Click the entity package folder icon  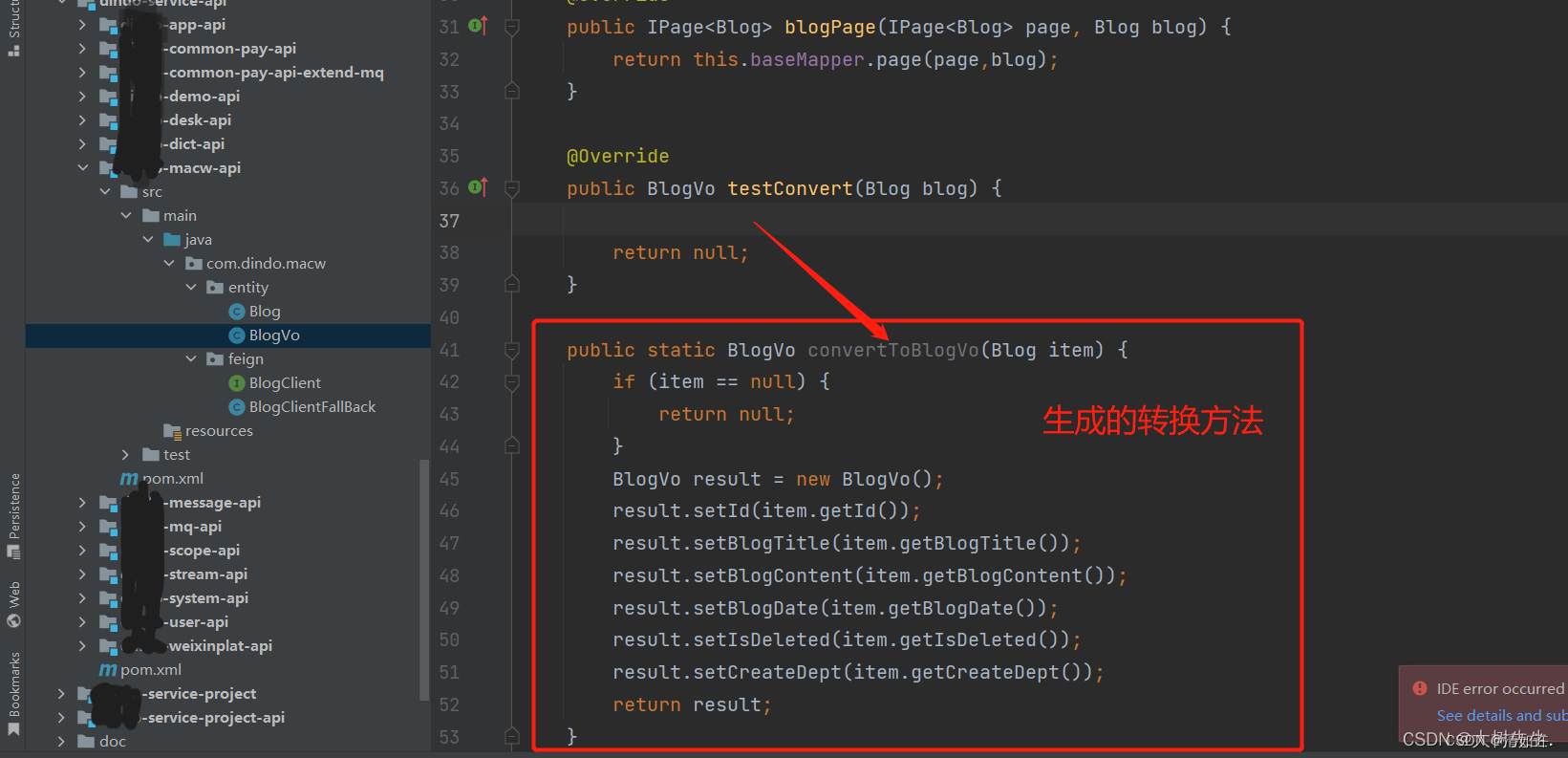click(x=215, y=288)
